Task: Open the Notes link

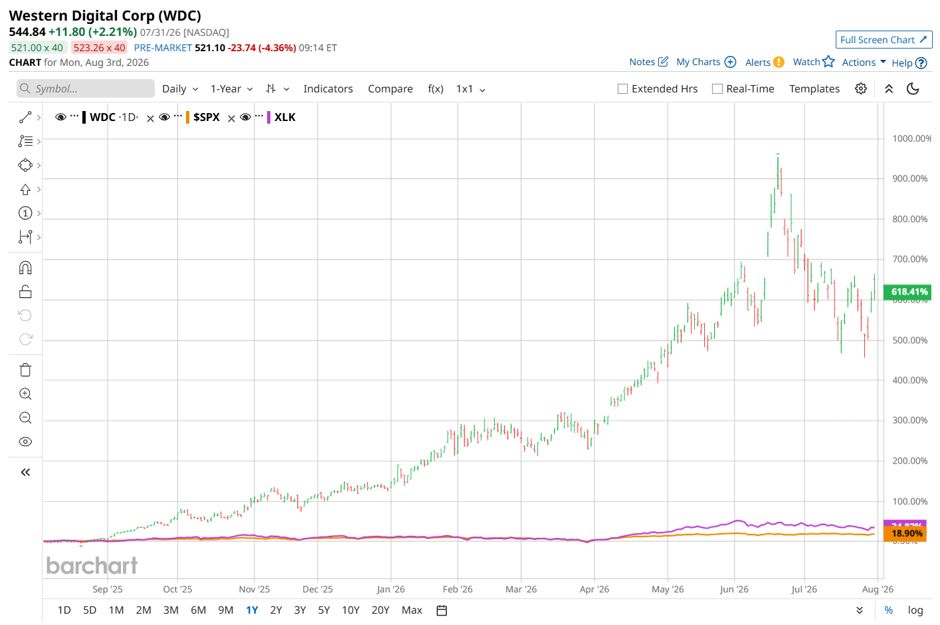Action: (642, 62)
